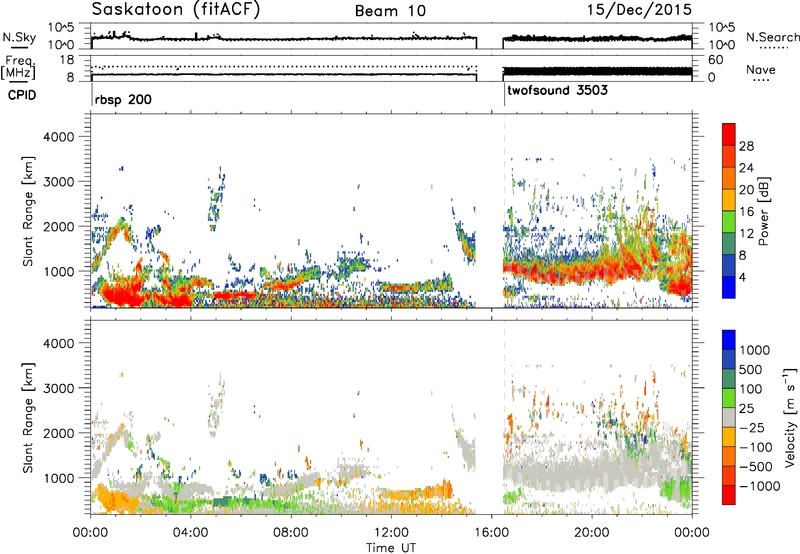
Task: Click the "Power [dB]" color bar title
Action: tap(763, 211)
